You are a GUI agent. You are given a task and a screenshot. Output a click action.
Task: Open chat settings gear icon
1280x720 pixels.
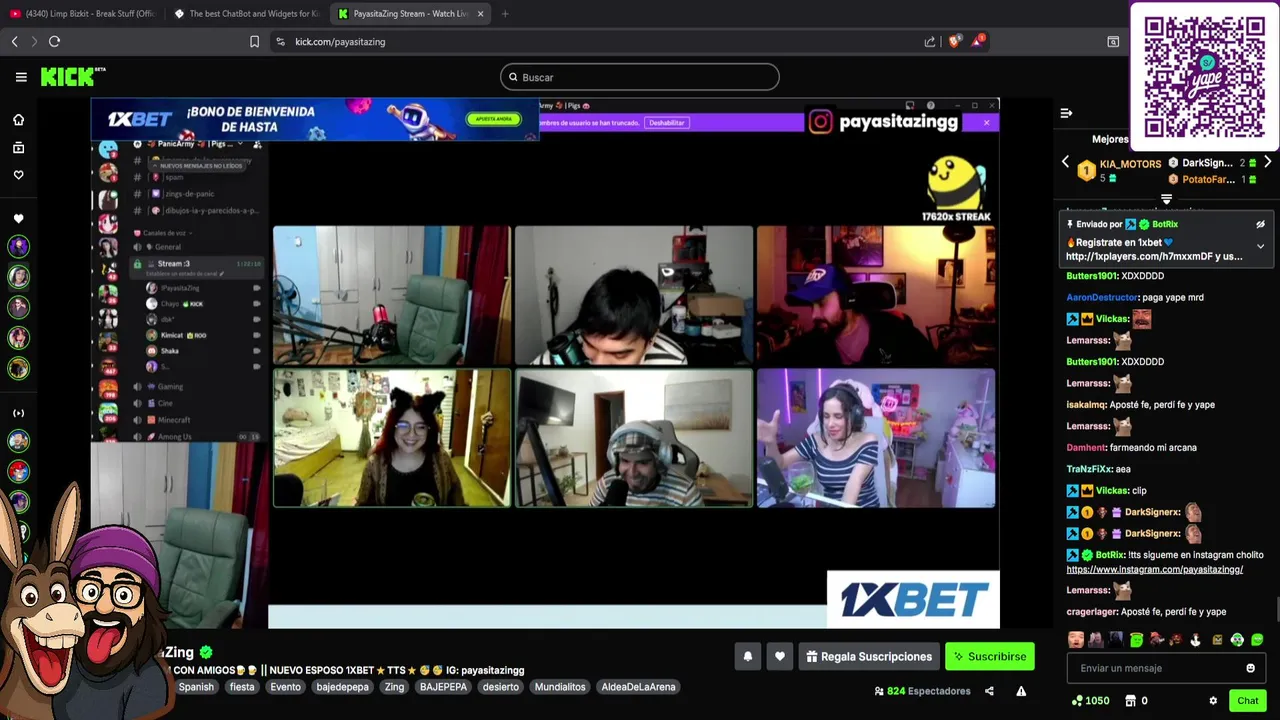tap(1213, 701)
